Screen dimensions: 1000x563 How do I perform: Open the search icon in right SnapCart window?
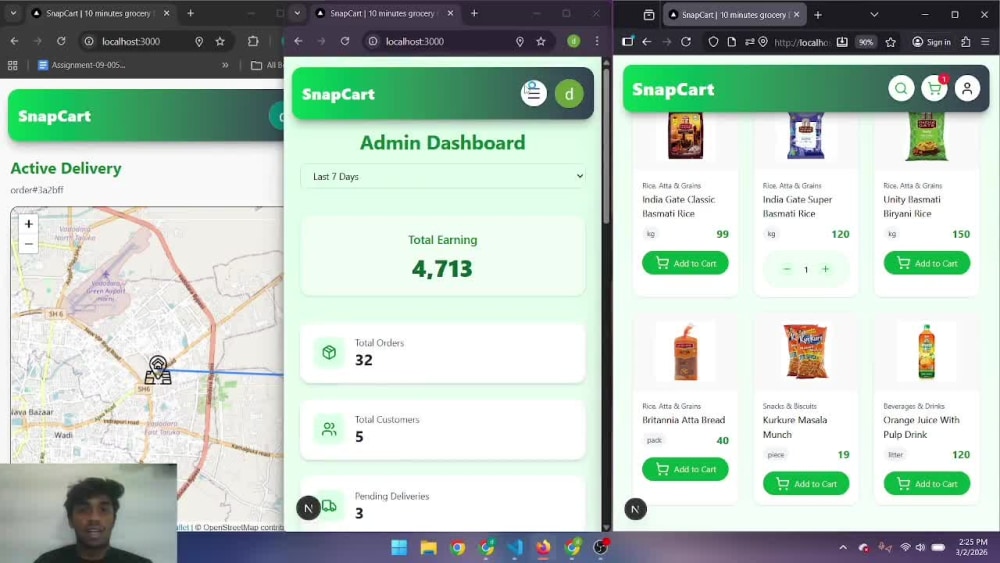901,89
